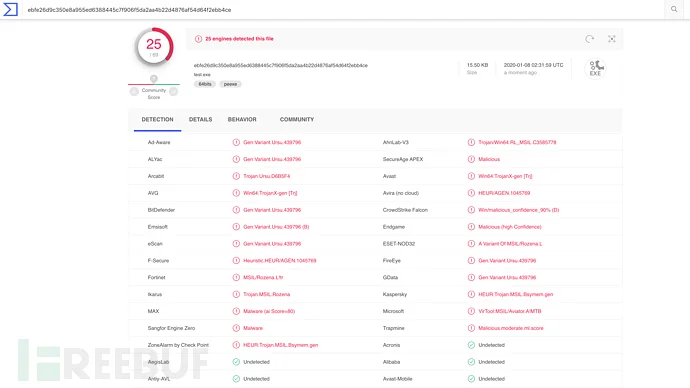Click the ESET-NOD32 MSIL/Rozena.L result

pos(510,244)
